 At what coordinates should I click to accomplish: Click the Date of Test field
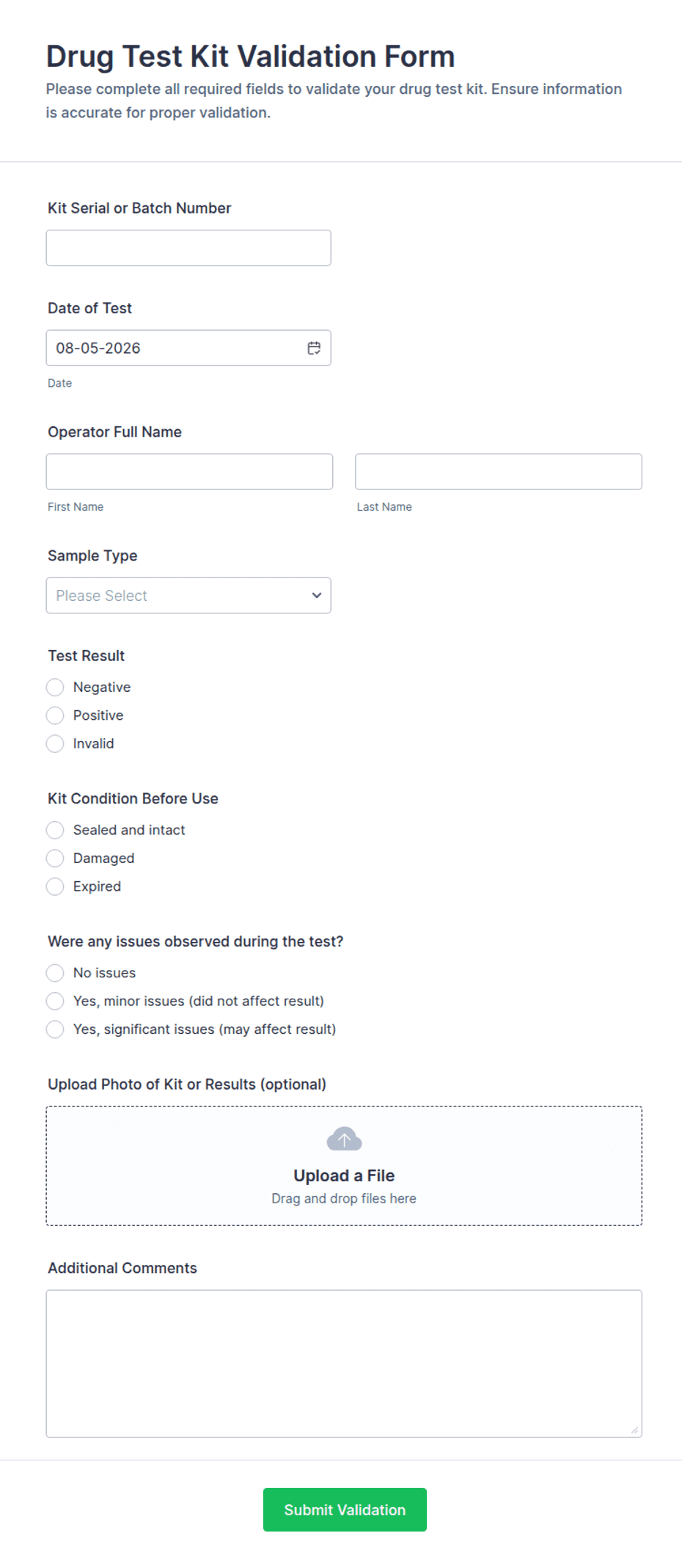[x=188, y=348]
